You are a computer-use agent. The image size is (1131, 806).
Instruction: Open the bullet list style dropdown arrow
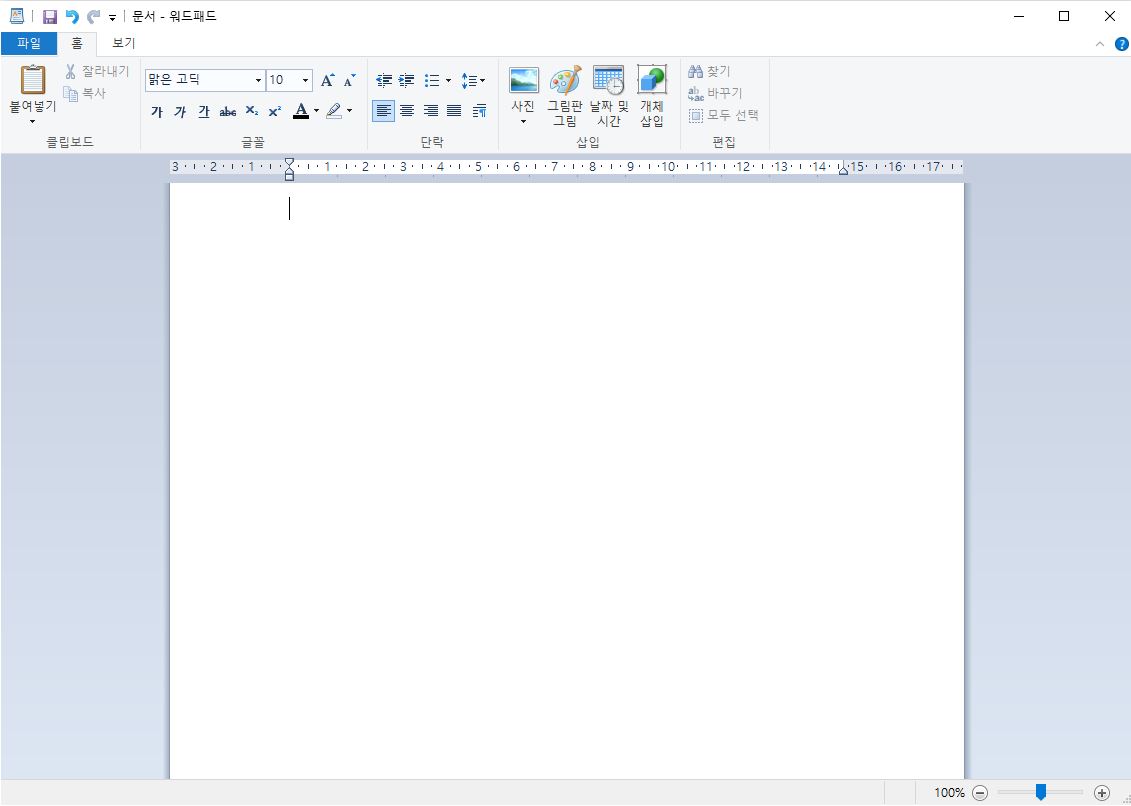pos(448,80)
